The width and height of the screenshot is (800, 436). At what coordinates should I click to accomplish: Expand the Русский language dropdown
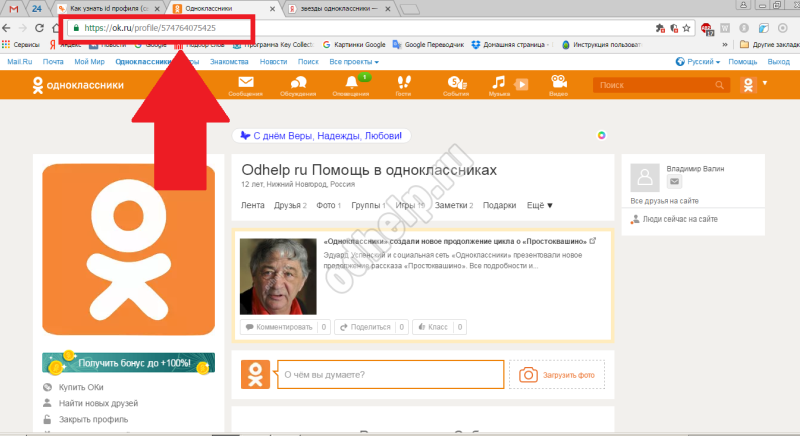[697, 62]
